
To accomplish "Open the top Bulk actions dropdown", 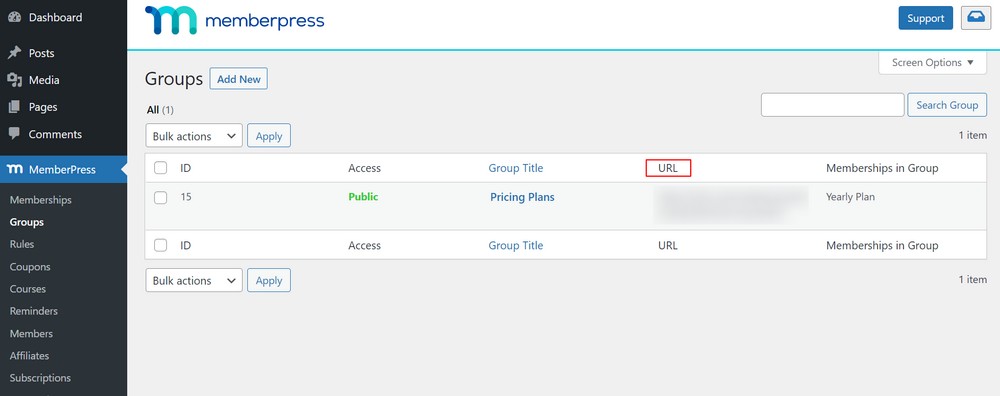I will 194,136.
